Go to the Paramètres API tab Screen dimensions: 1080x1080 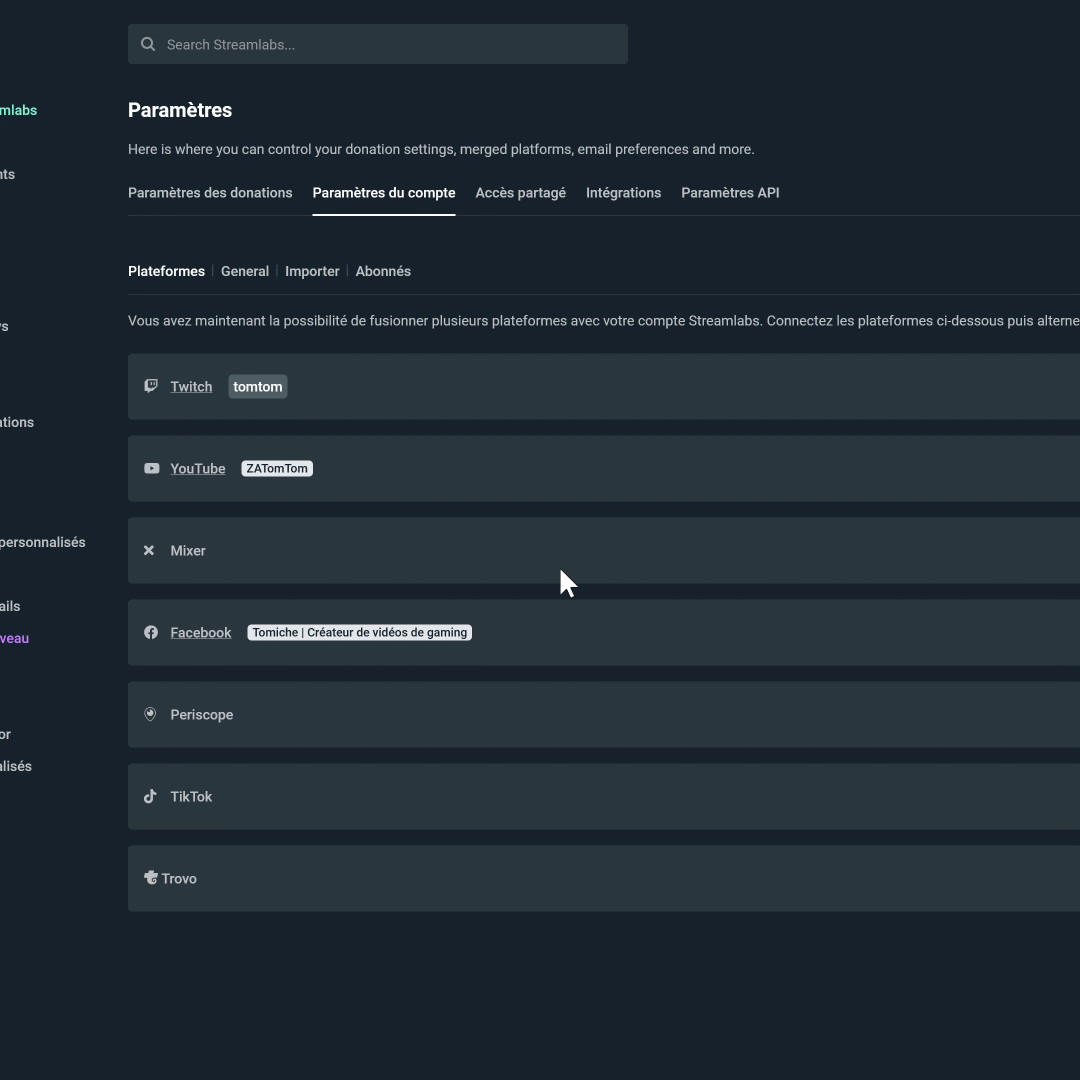click(730, 193)
